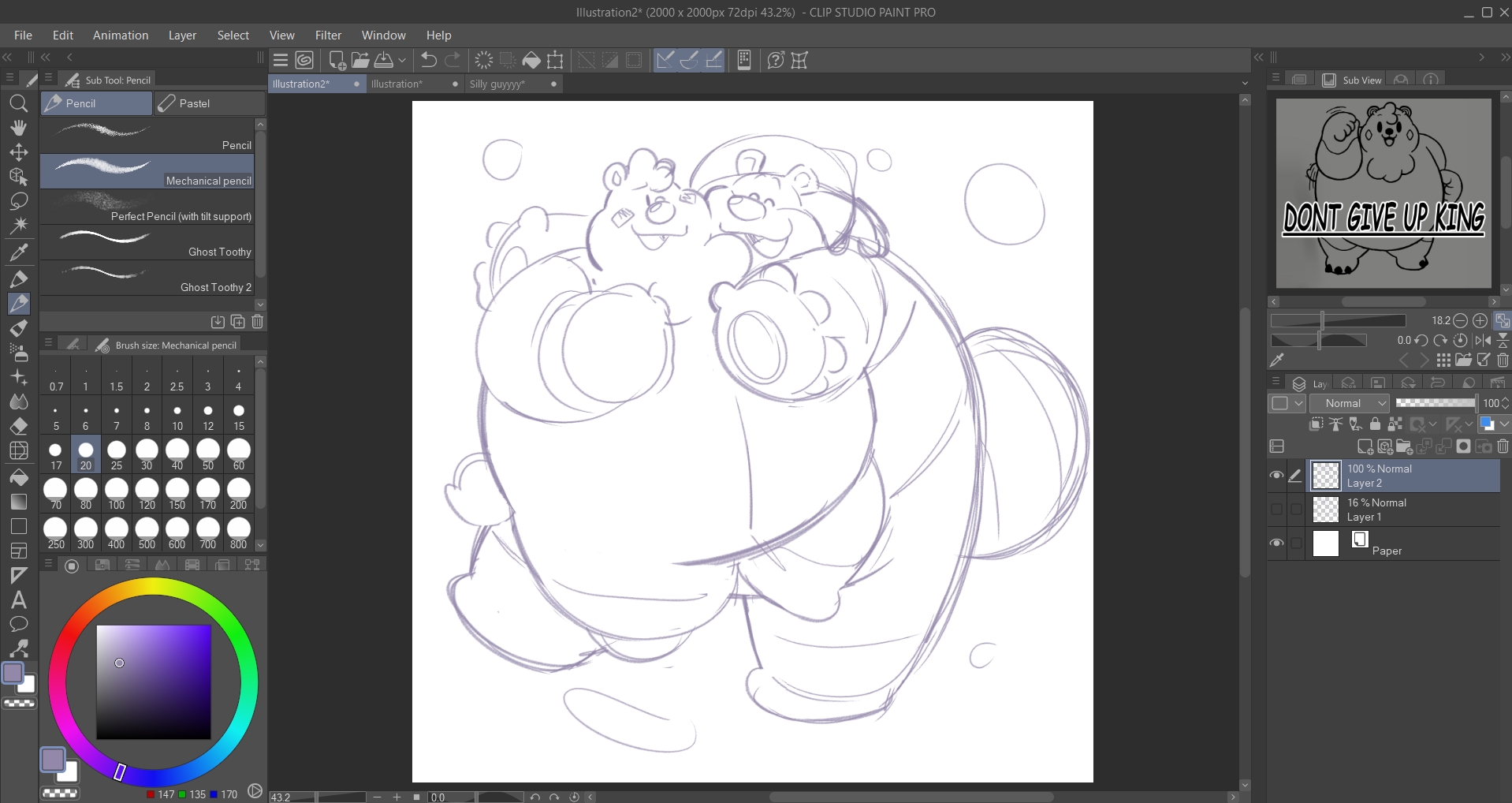Viewport: 1512px width, 803px height.
Task: Choose the Eraser tool in toolbar
Action: coord(19,426)
